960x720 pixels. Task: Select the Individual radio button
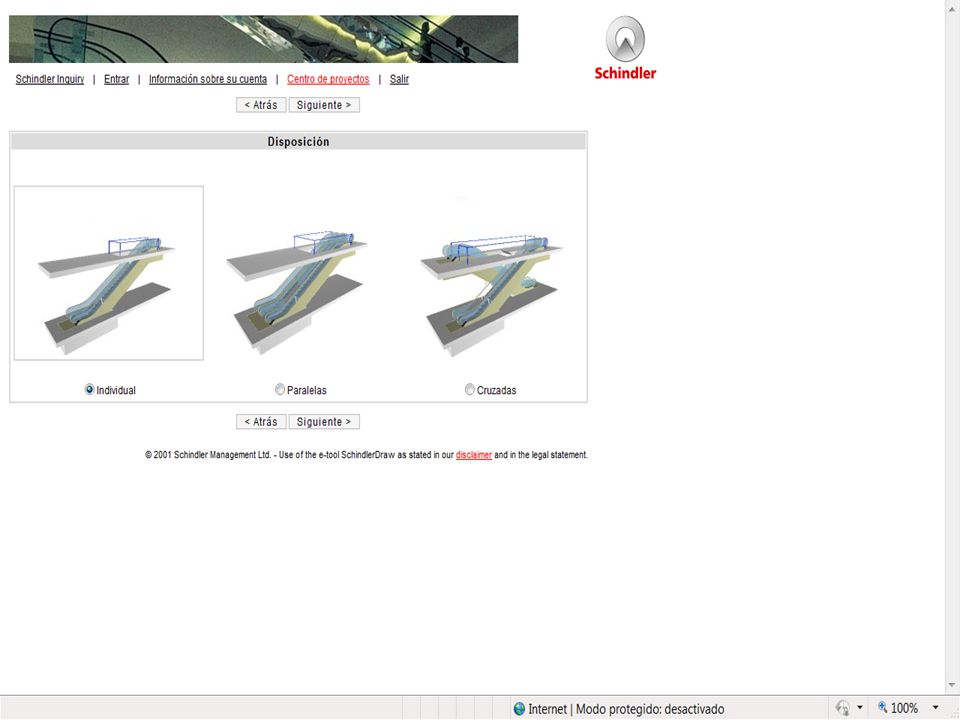tap(89, 389)
